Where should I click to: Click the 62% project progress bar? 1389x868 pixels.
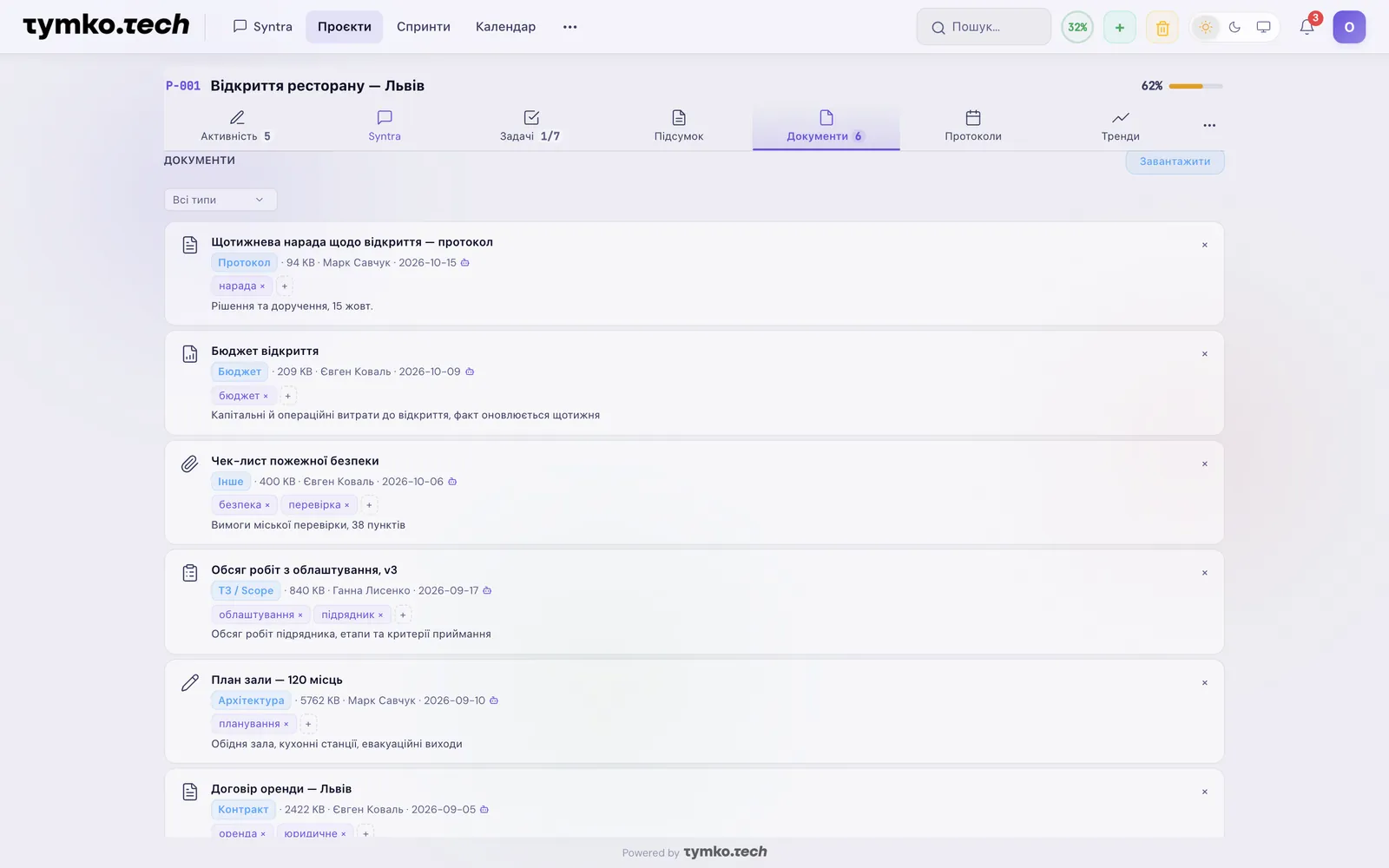(x=1195, y=86)
